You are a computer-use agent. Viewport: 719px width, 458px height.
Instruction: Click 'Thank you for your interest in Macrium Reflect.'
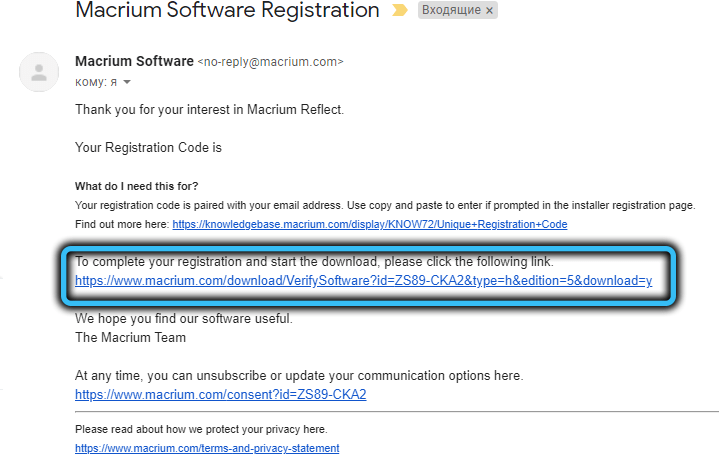pyautogui.click(x=209, y=110)
